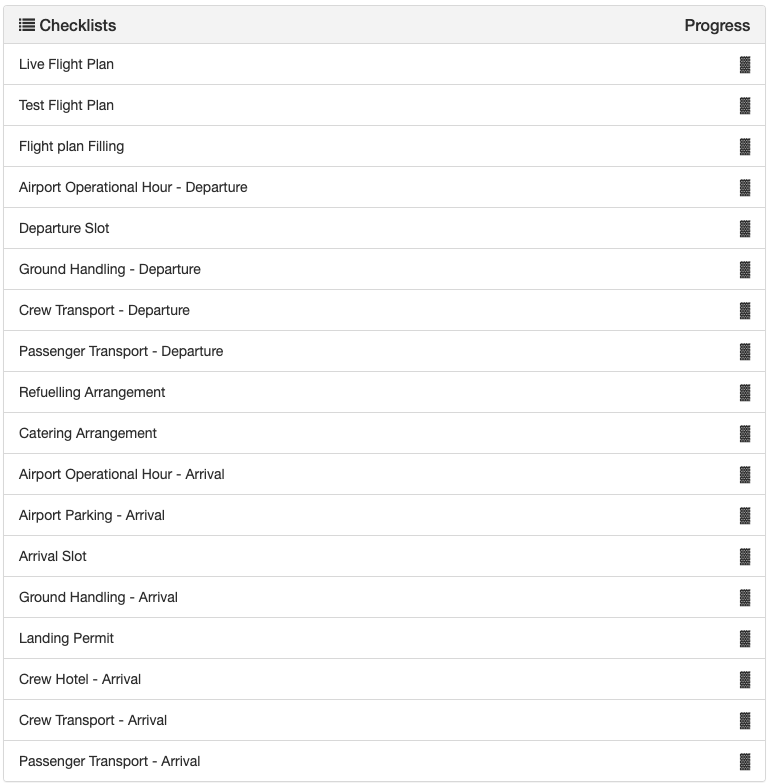
Task: Click the Passenger Transport - Departure entry
Action: 121,351
